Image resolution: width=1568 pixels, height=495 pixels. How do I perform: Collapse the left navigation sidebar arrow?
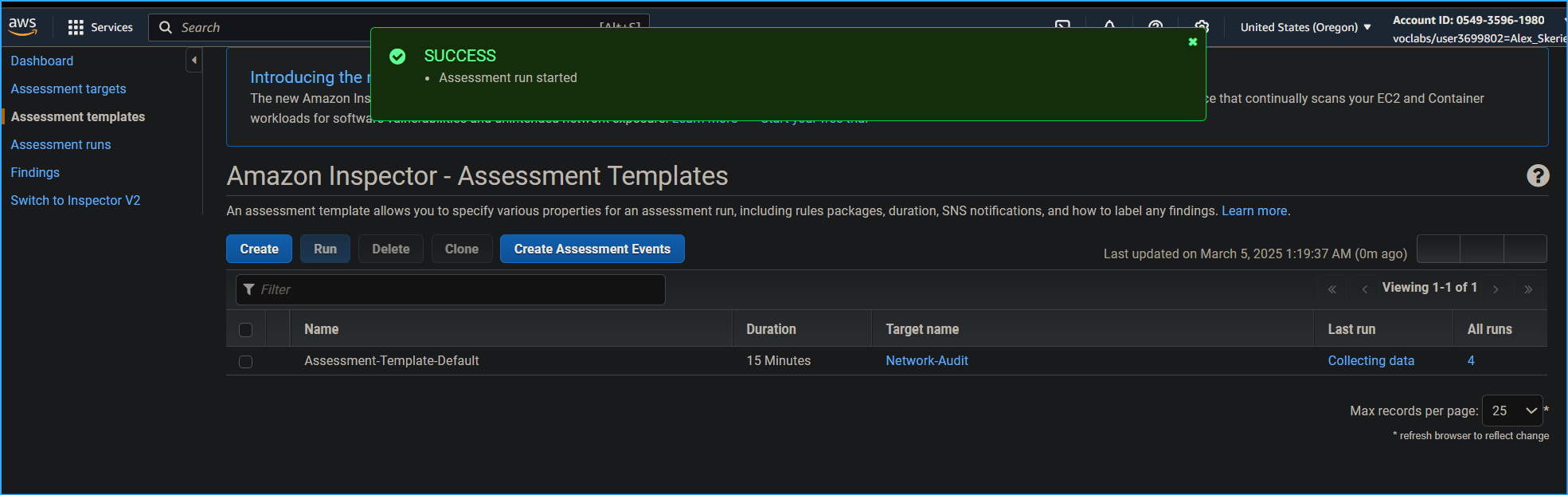tap(194, 61)
